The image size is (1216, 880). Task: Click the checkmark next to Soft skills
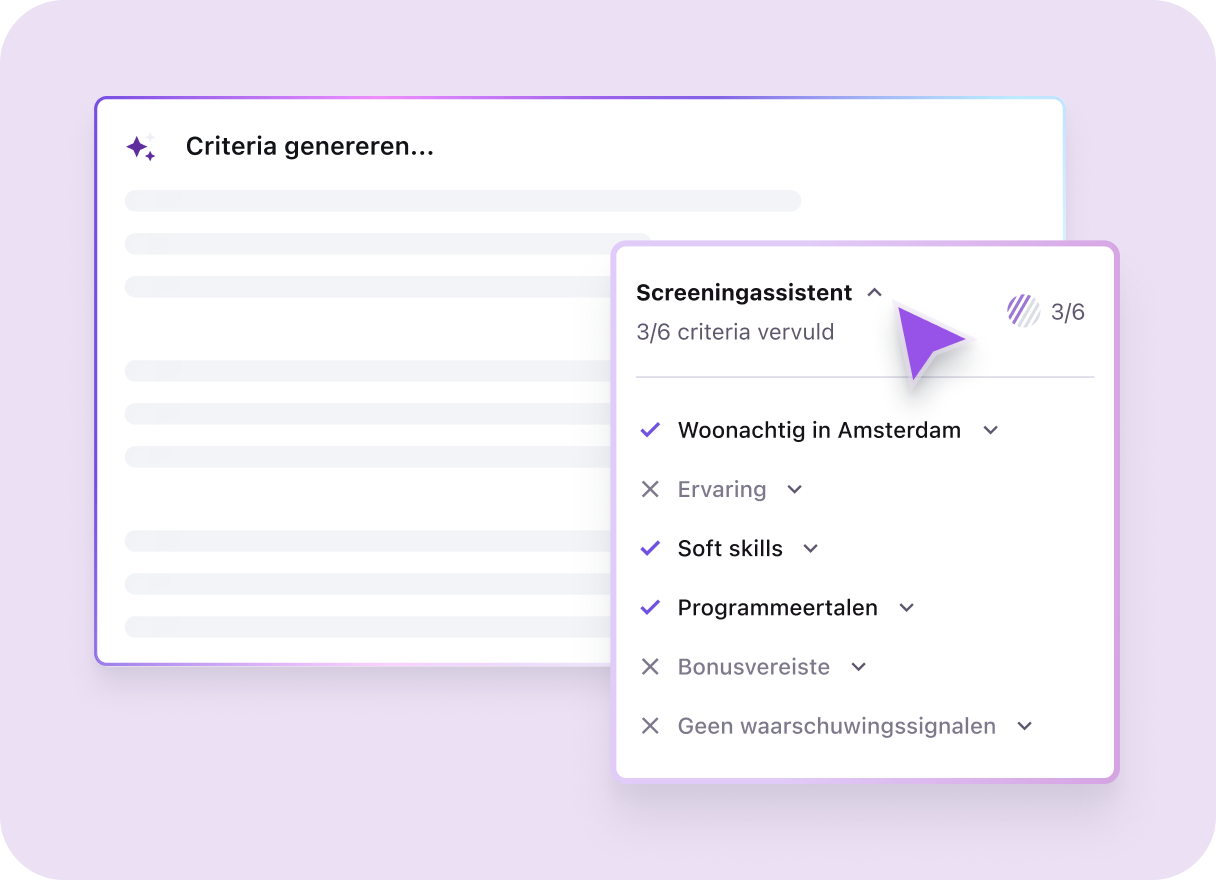pyautogui.click(x=650, y=548)
